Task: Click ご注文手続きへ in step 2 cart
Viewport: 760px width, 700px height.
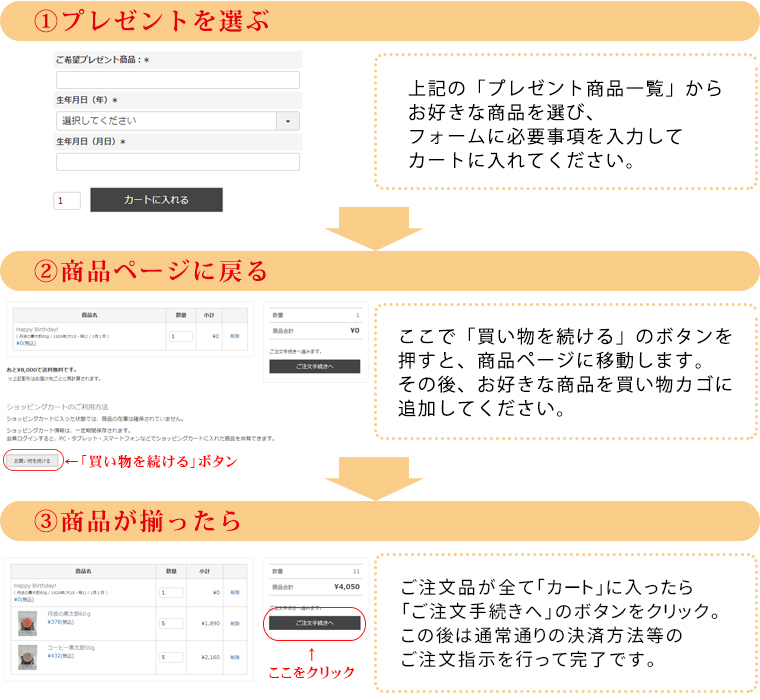Action: point(314,367)
